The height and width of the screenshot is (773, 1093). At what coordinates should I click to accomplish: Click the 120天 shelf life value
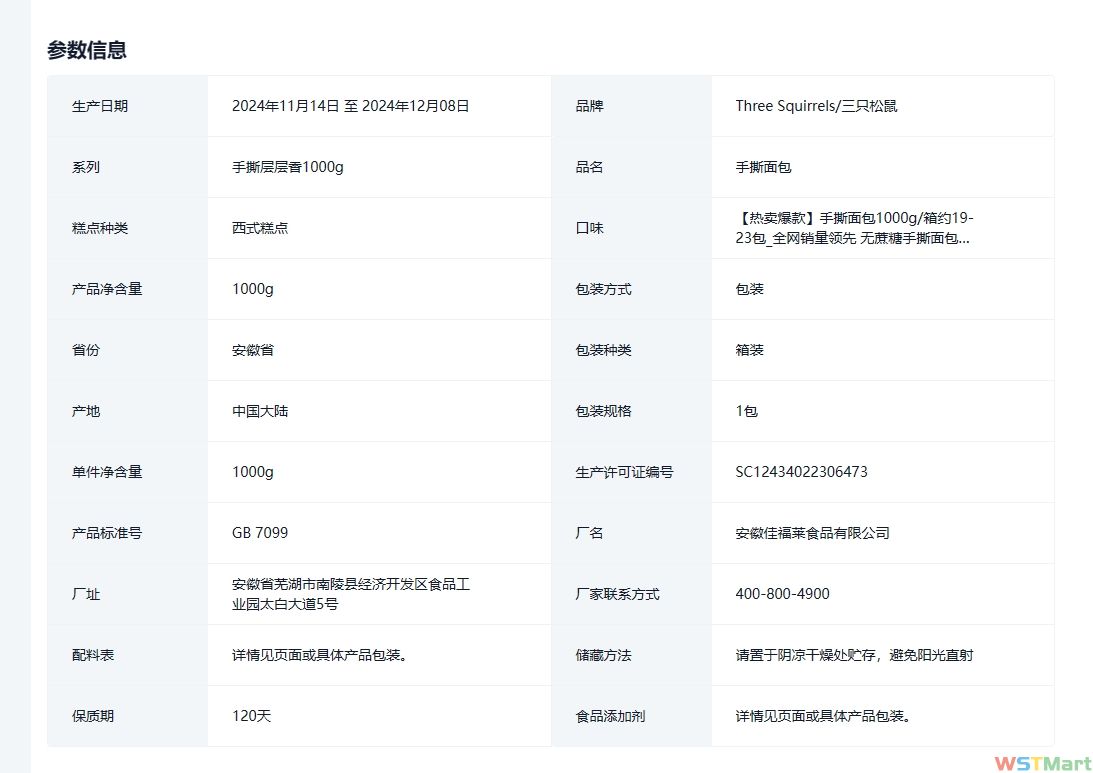coord(252,716)
